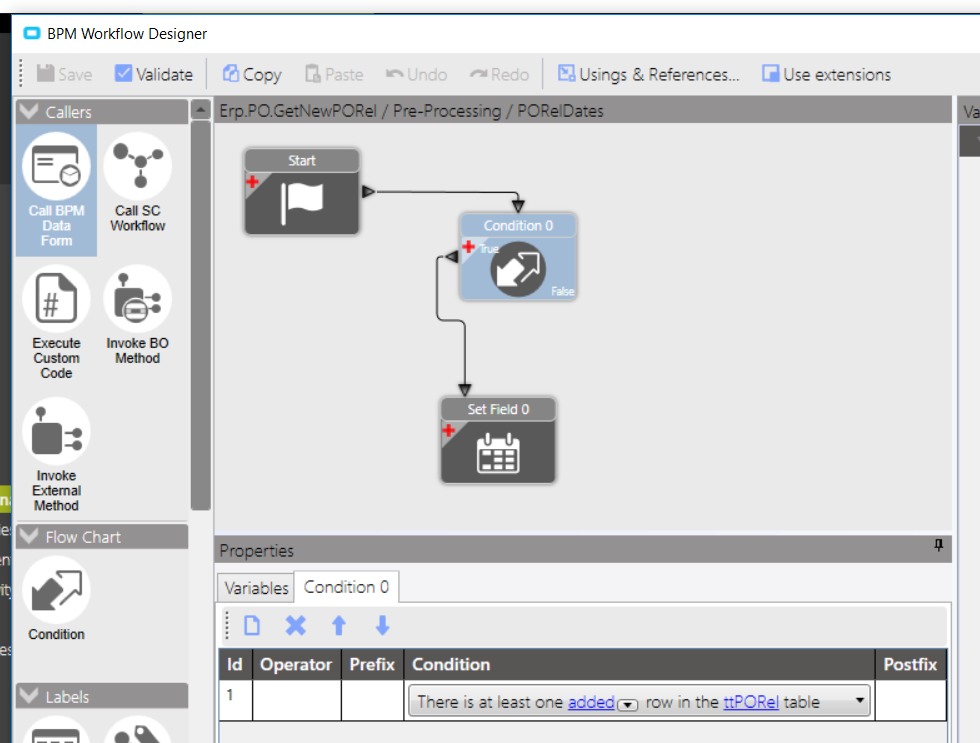Switch to the Variables tab
980x743 pixels.
point(256,588)
